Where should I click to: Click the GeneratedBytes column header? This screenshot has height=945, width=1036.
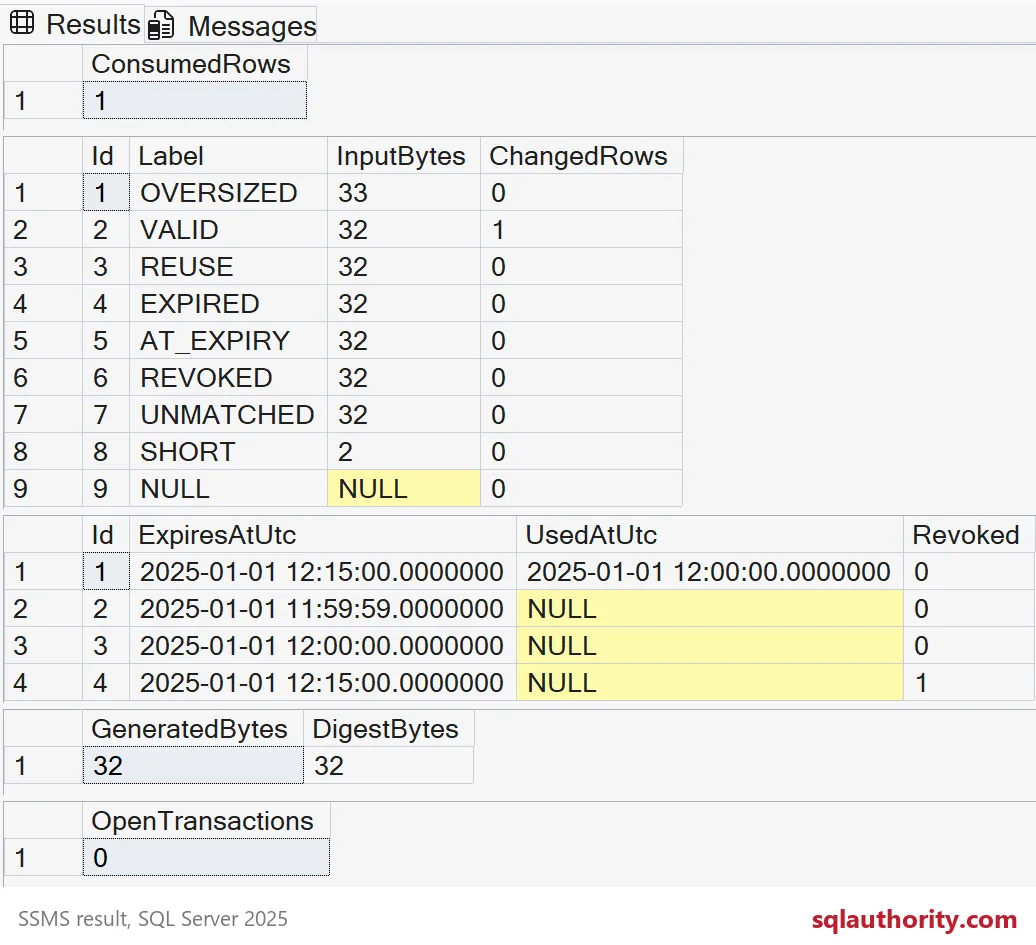193,729
